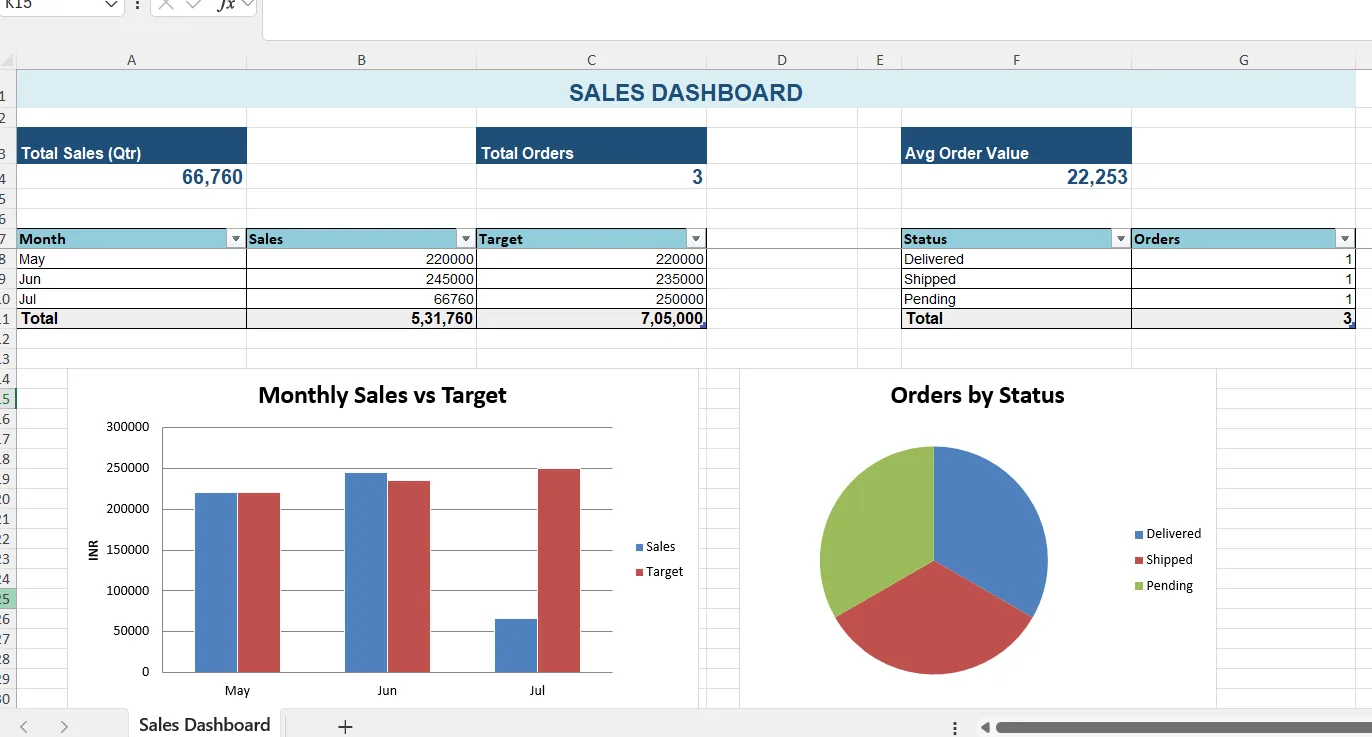Select the 245000 sales cell

pyautogui.click(x=361, y=279)
